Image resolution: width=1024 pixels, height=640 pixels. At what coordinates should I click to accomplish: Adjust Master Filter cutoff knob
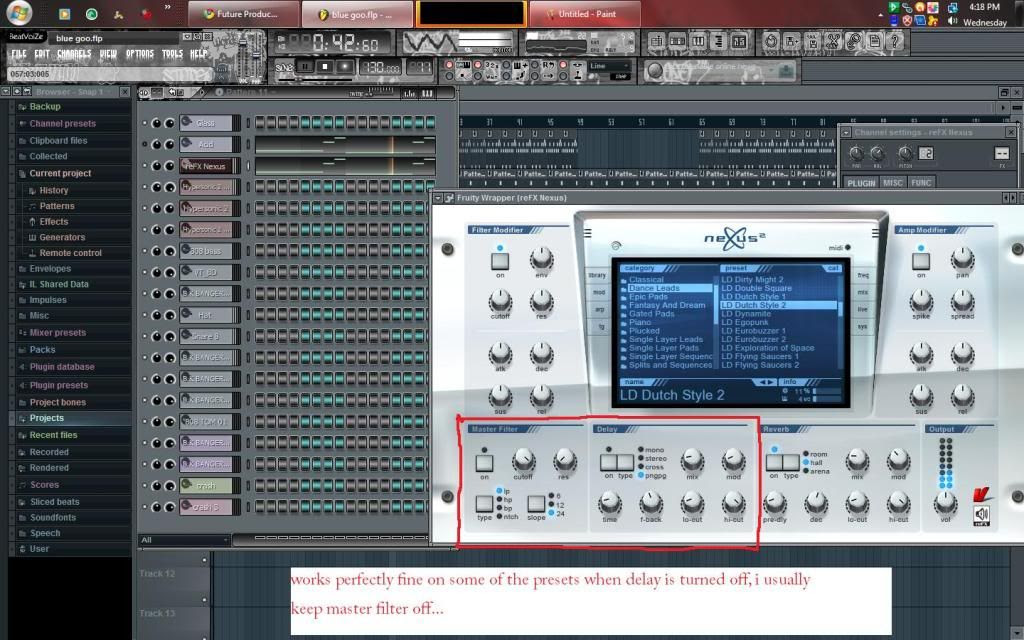tap(523, 461)
